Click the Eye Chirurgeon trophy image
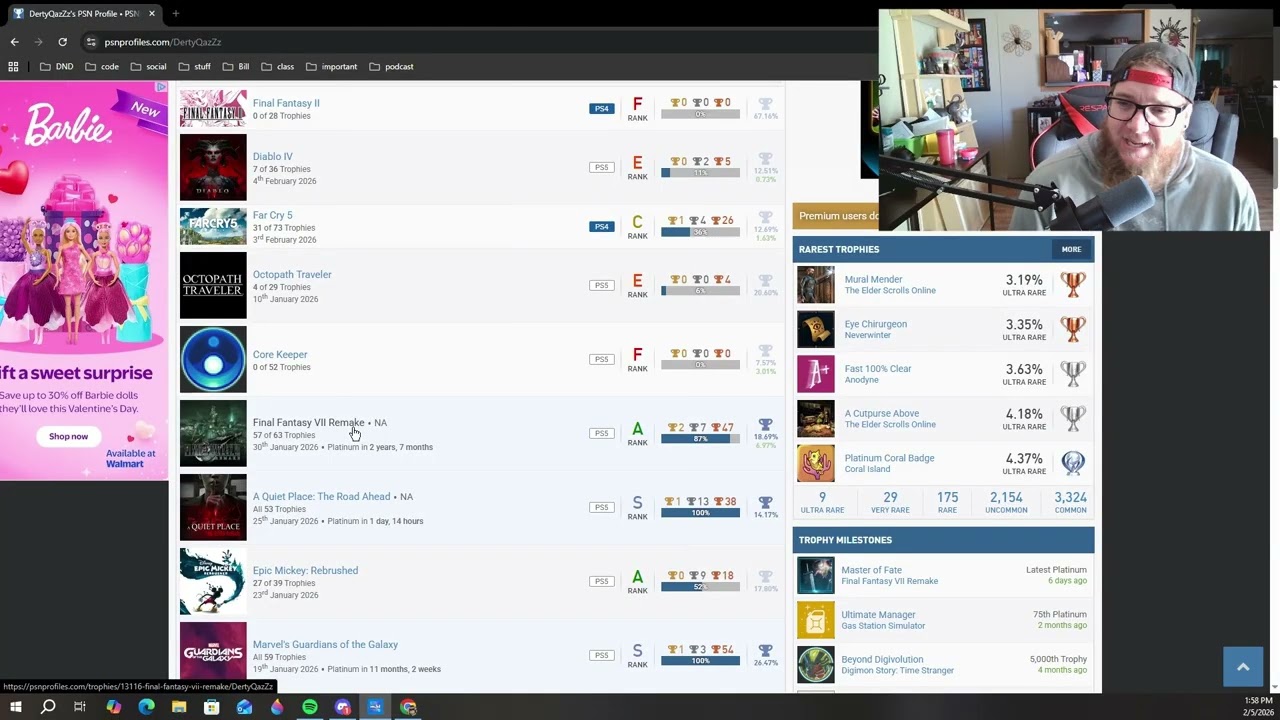1280x720 pixels. (816, 329)
